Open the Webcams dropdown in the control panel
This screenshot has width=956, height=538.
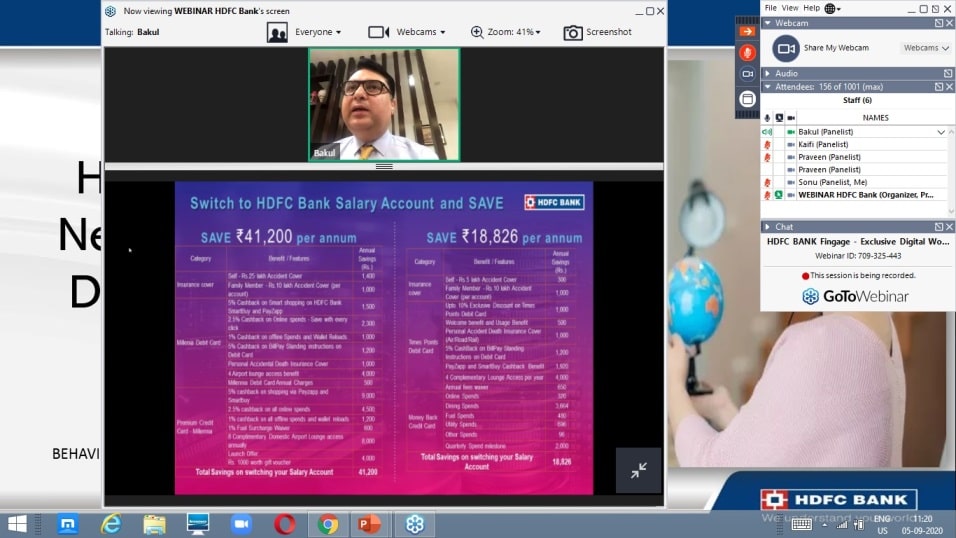(x=923, y=48)
